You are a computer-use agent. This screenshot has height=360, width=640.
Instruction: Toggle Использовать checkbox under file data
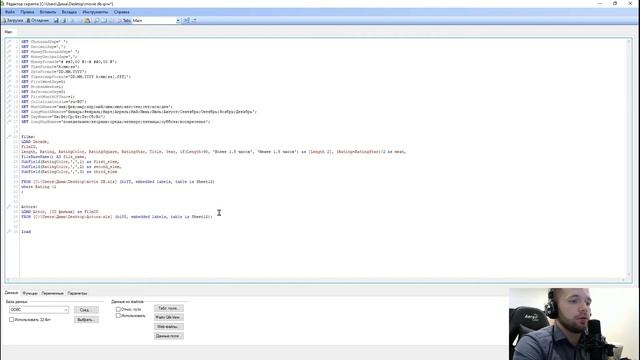click(118, 316)
